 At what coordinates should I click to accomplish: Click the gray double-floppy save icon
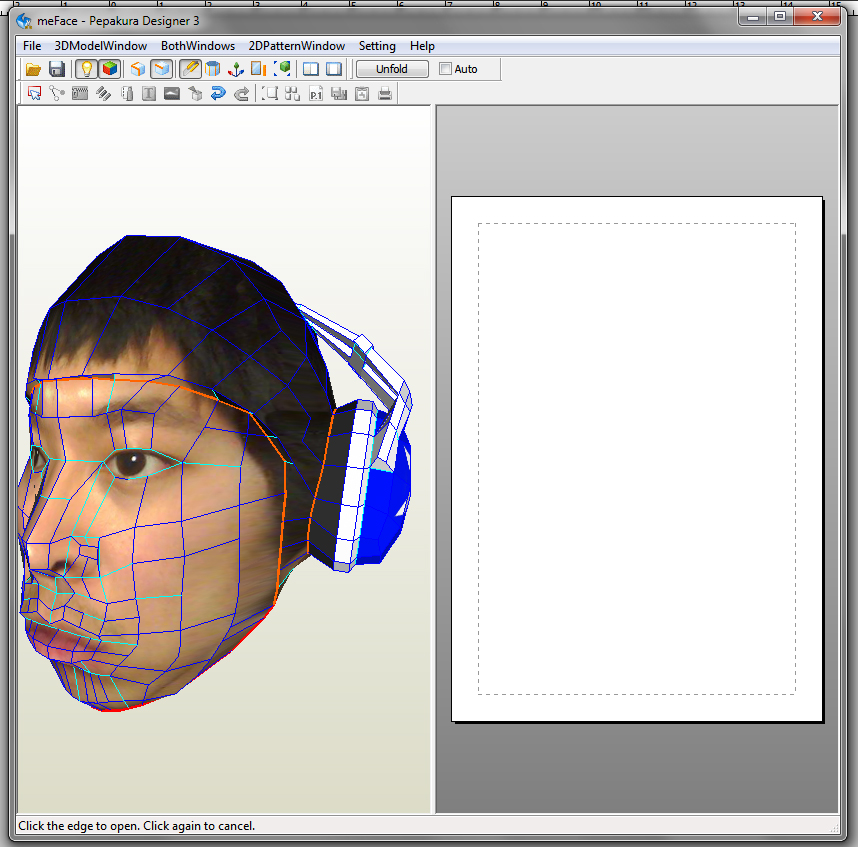pyautogui.click(x=339, y=94)
